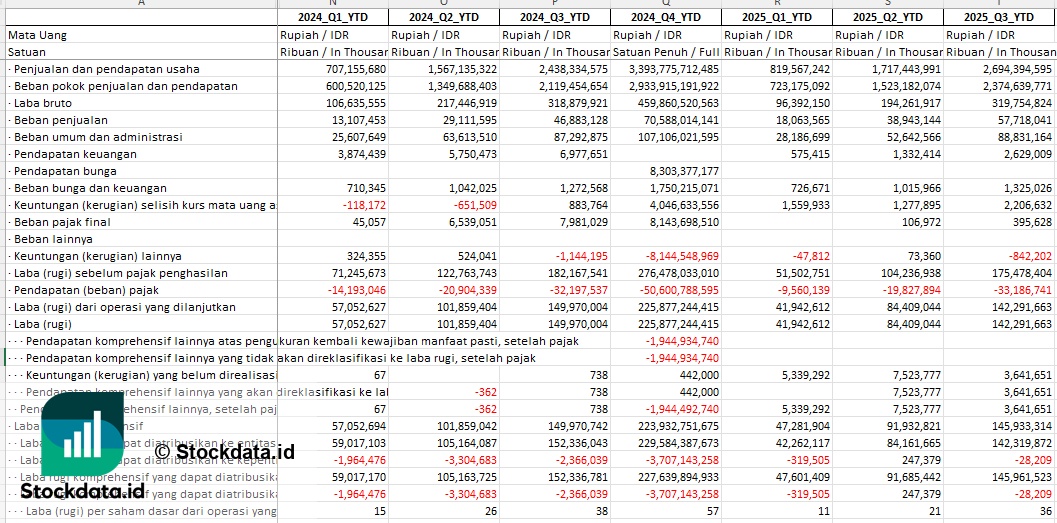Click cell value 2,694,394,595
The width and height of the screenshot is (1057, 523).
click(1017, 69)
